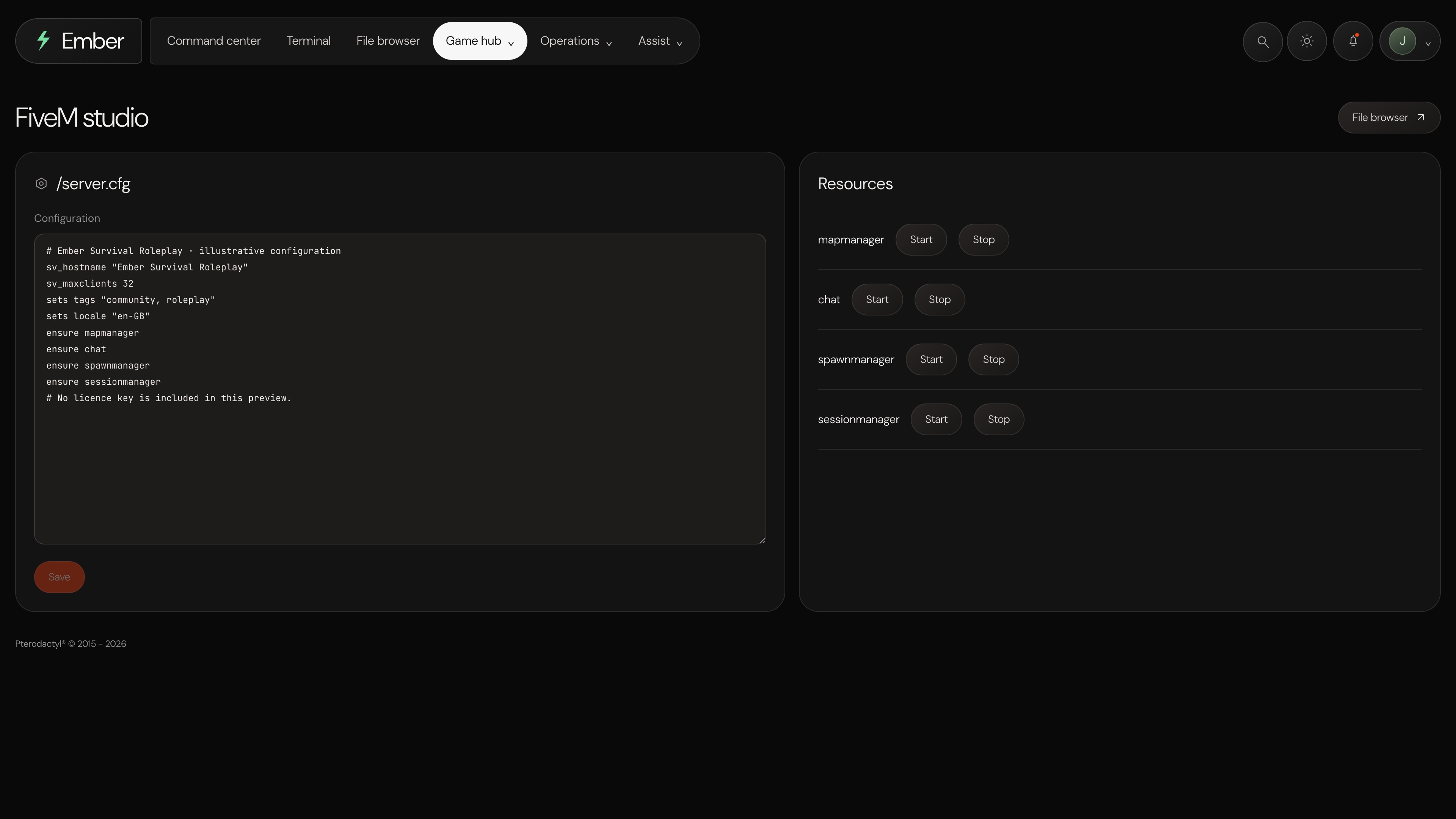Open the Assist dropdown menu
The width and height of the screenshot is (1456, 819).
pos(660,41)
